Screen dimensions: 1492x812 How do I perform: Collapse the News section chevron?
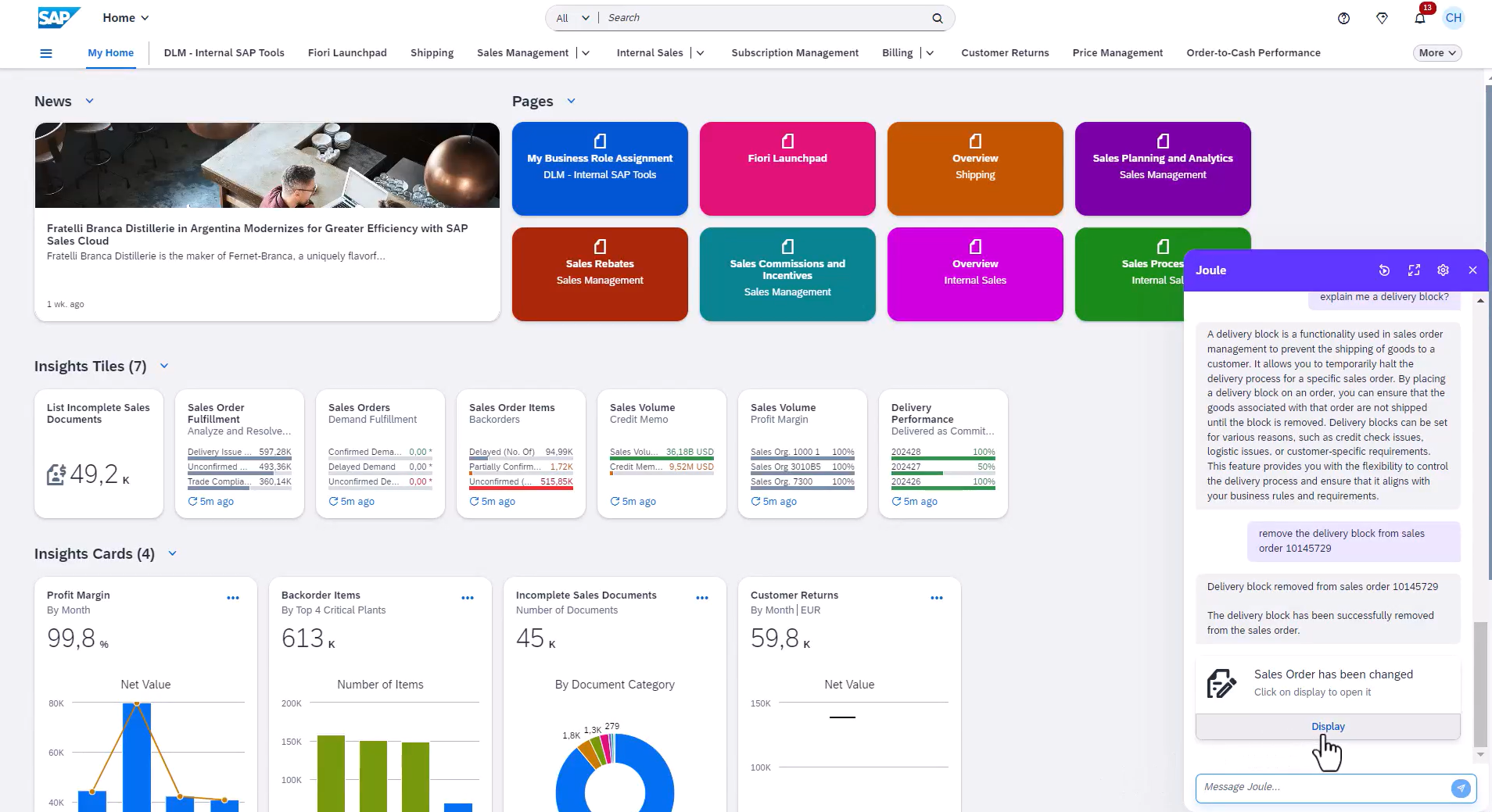[x=89, y=101]
